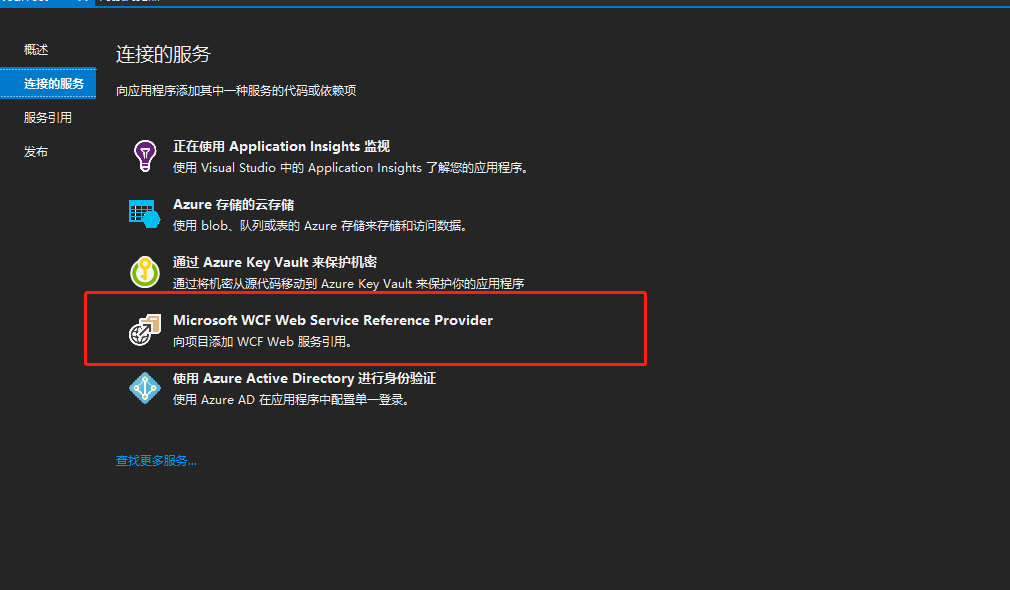Click the 连接的服务 page heading
Image resolution: width=1010 pixels, height=590 pixels.
point(164,54)
